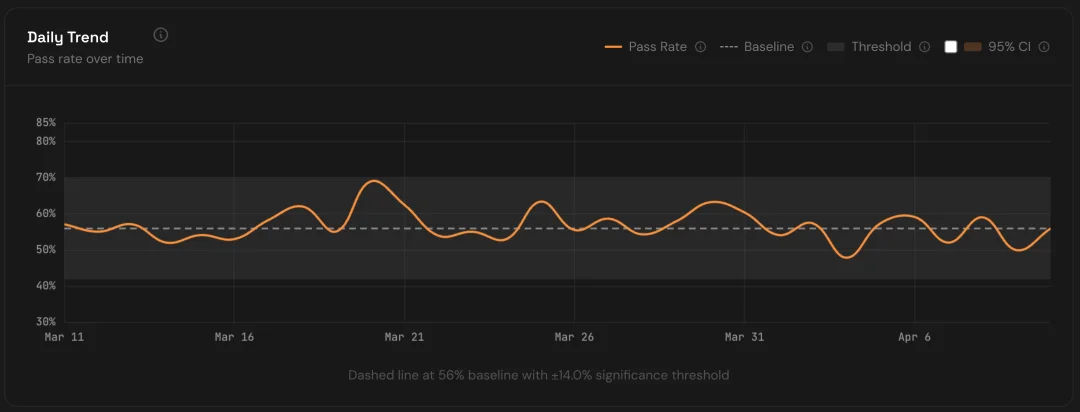This screenshot has width=1080, height=412.
Task: Click the 95% CI info icon
Action: (x=1044, y=47)
